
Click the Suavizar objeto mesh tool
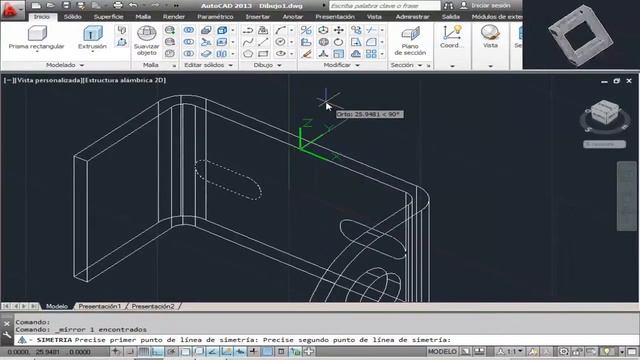(x=147, y=41)
